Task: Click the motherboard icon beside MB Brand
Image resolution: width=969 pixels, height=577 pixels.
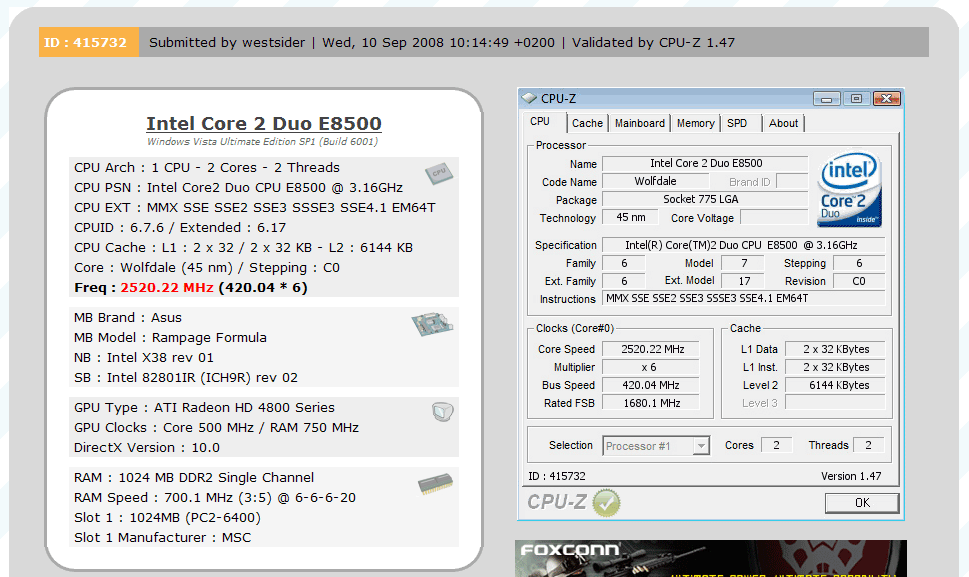Action: tap(433, 324)
